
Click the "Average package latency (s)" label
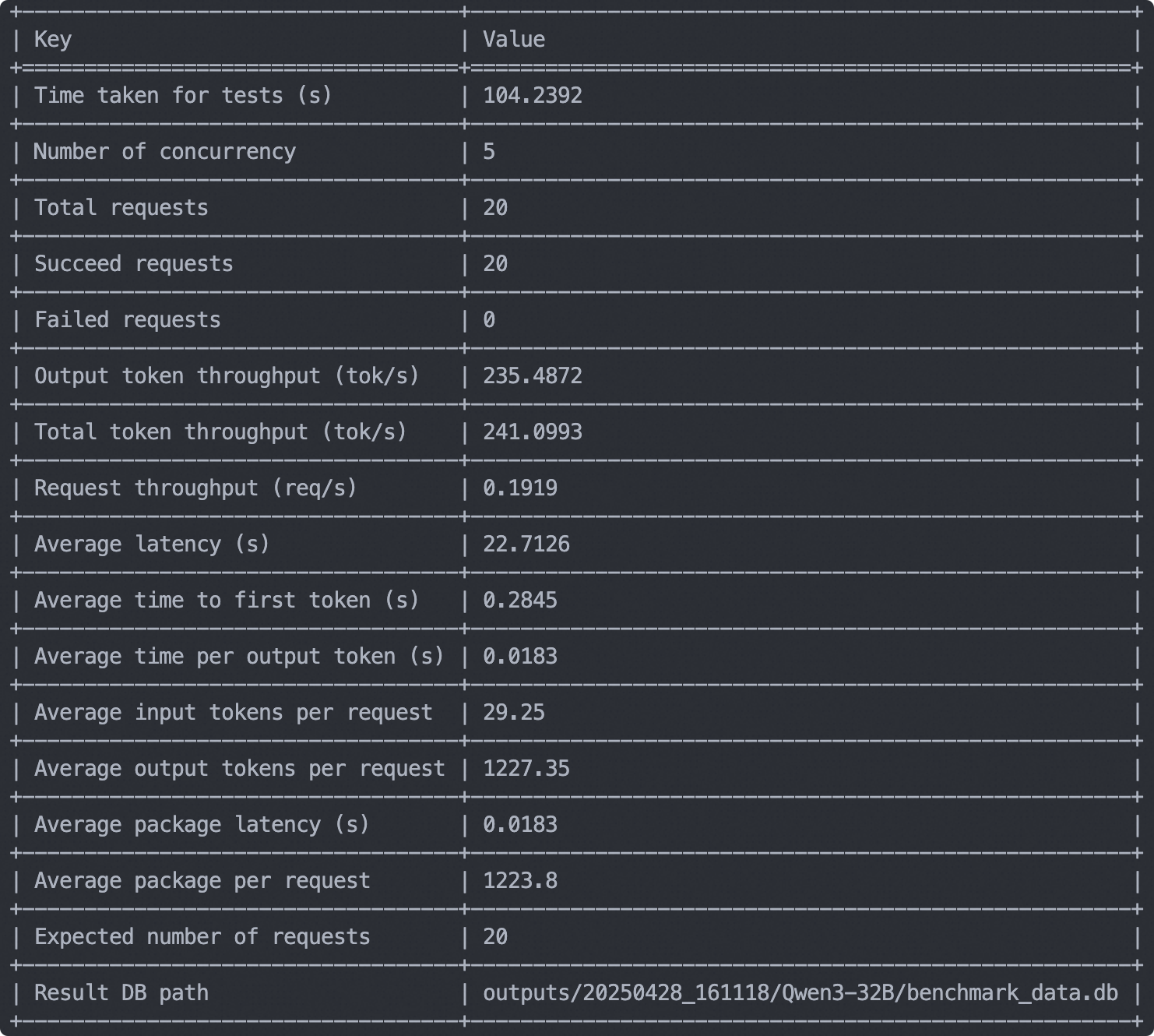[202, 825]
